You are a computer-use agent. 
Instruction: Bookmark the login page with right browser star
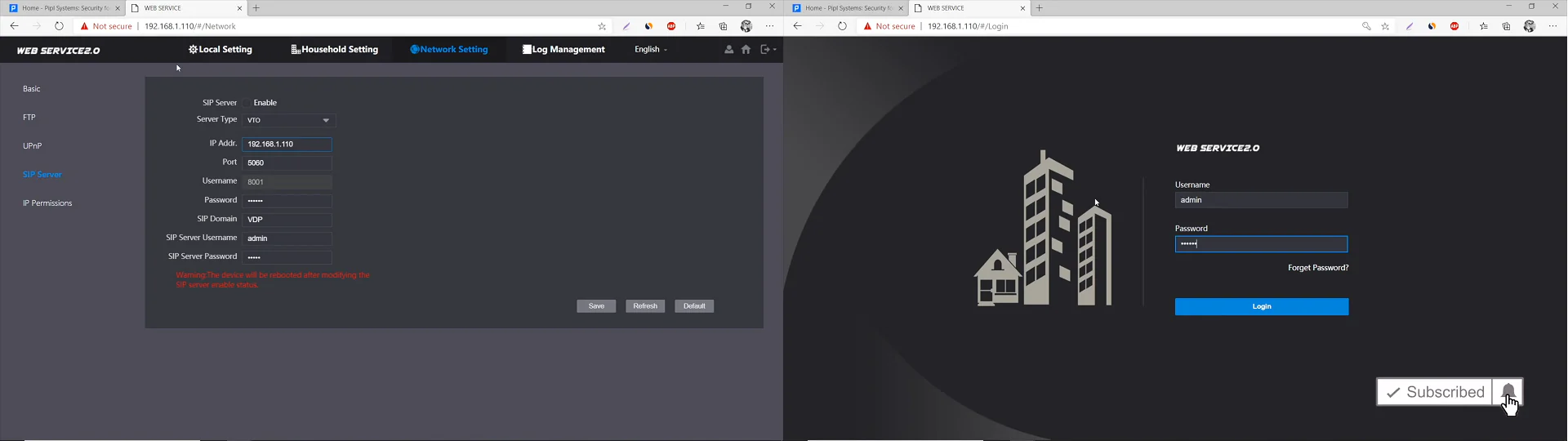click(1385, 26)
